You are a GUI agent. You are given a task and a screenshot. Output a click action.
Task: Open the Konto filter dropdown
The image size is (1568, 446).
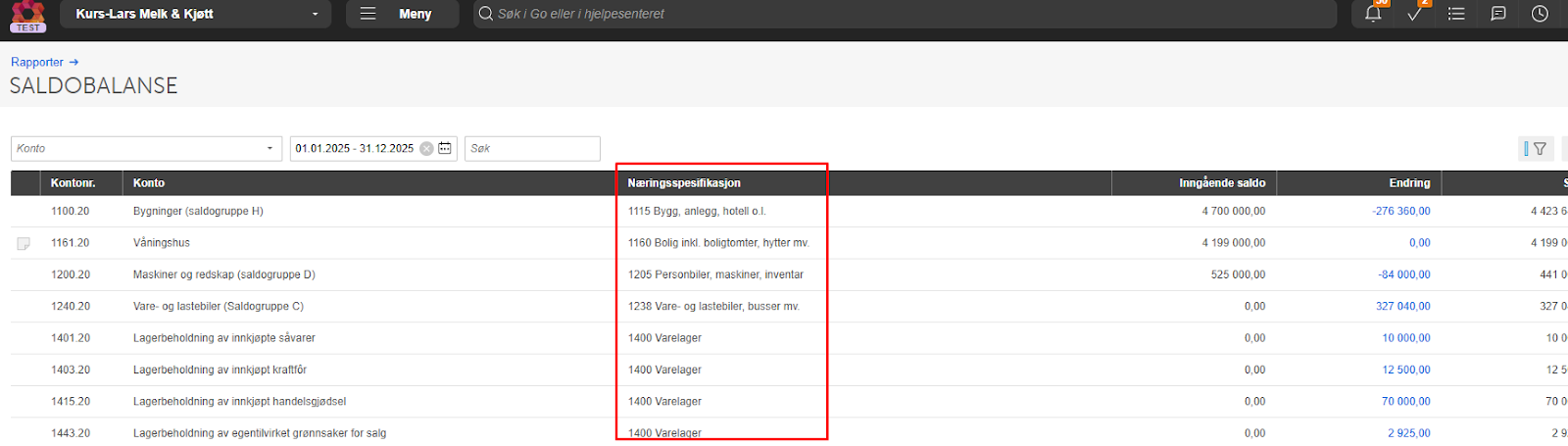coord(147,148)
